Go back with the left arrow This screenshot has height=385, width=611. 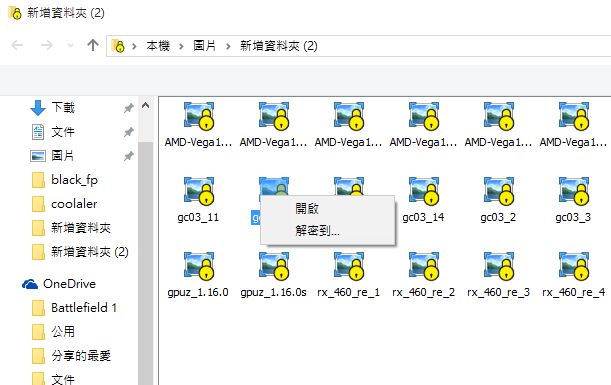point(17,46)
